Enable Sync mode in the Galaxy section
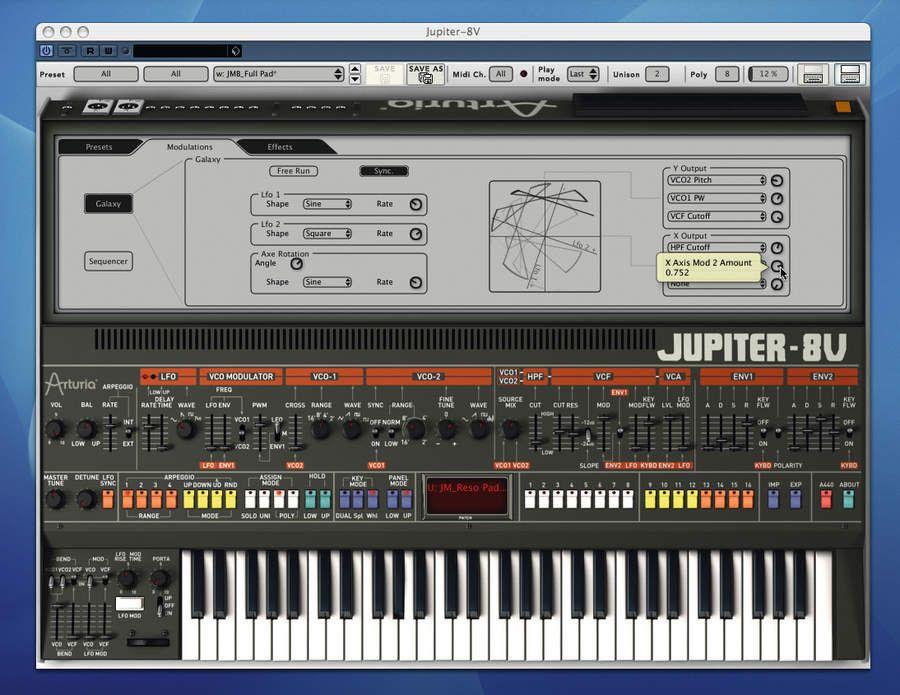The height and width of the screenshot is (695, 900). pos(383,171)
